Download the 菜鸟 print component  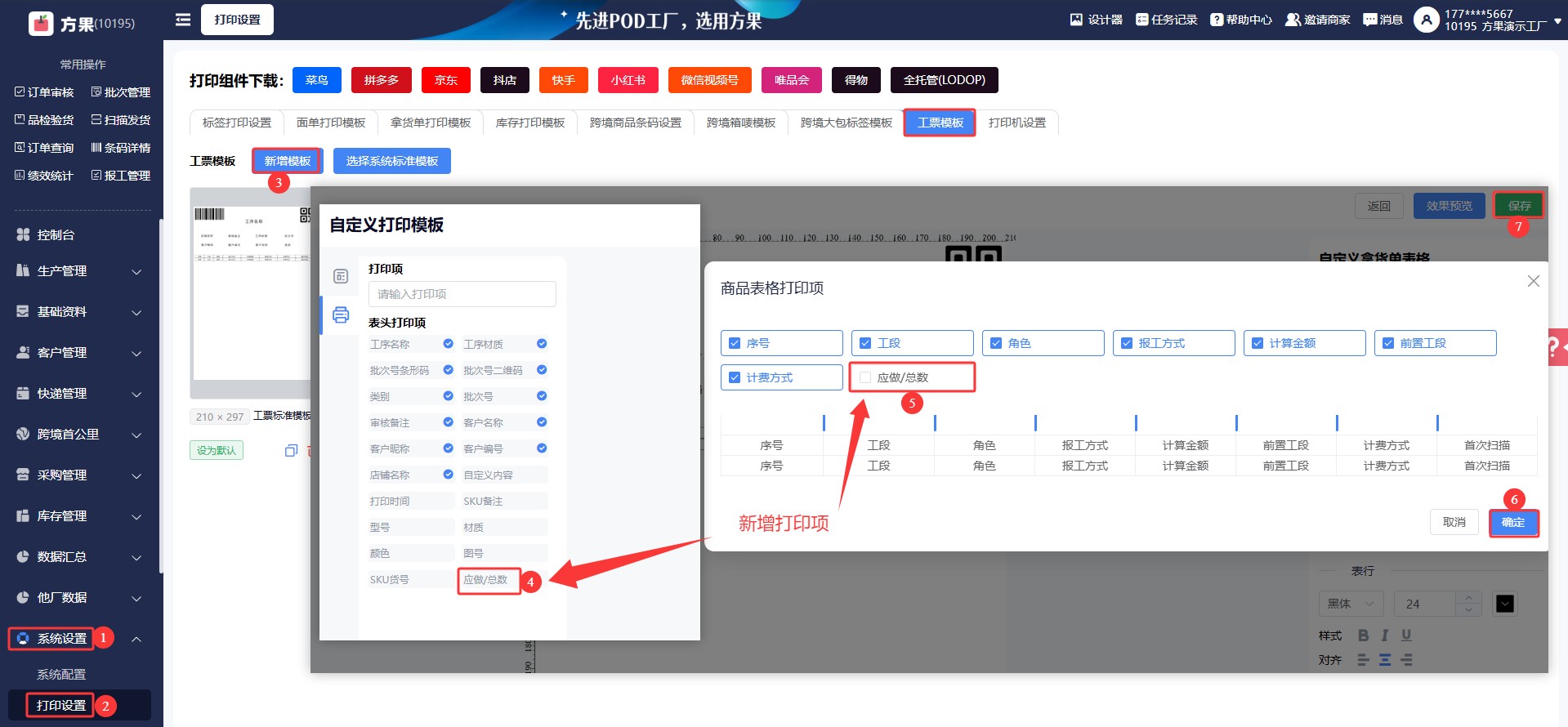pyautogui.click(x=317, y=80)
